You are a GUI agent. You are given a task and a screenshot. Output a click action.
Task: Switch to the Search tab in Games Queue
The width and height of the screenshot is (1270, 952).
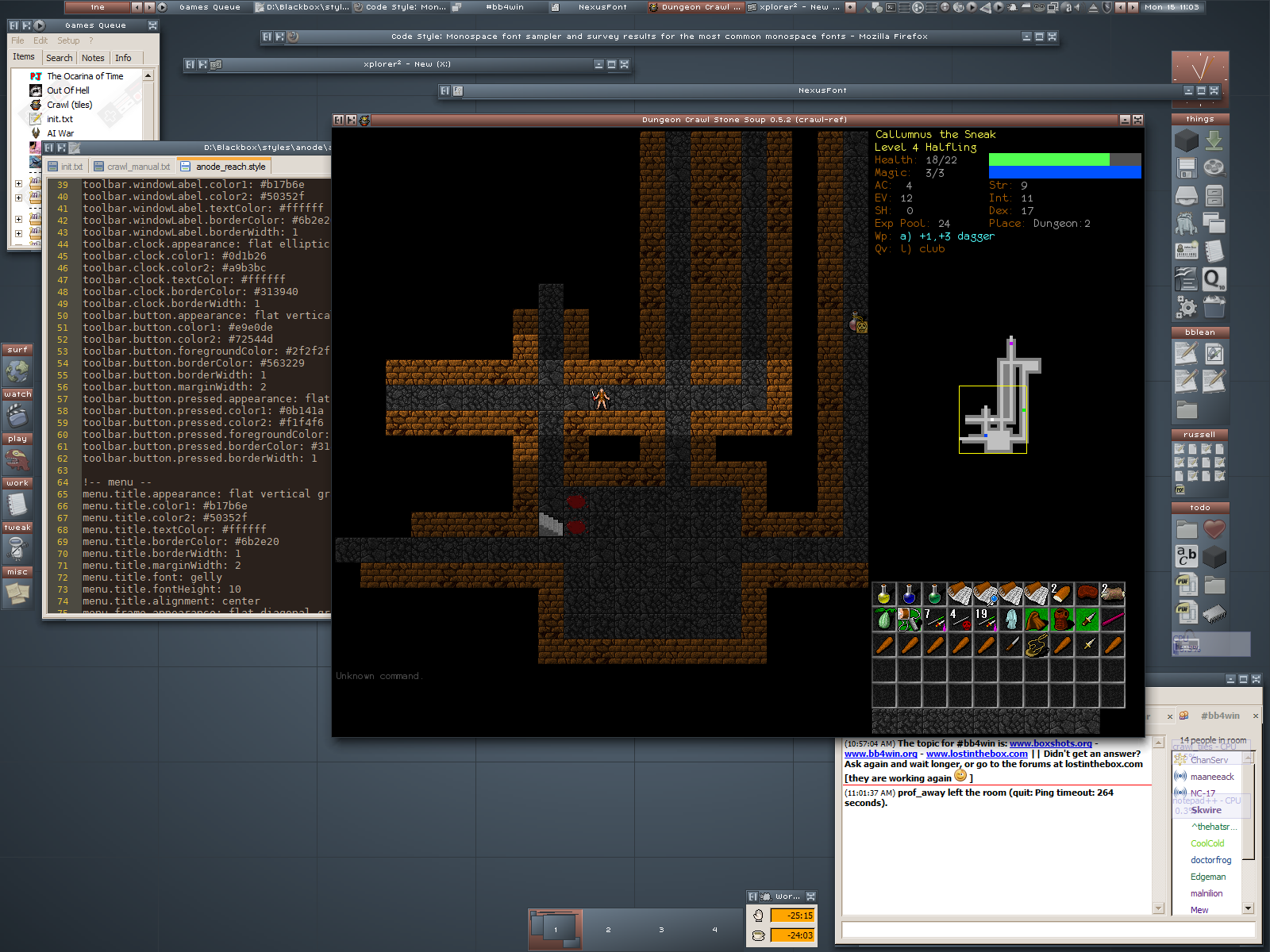pyautogui.click(x=60, y=58)
